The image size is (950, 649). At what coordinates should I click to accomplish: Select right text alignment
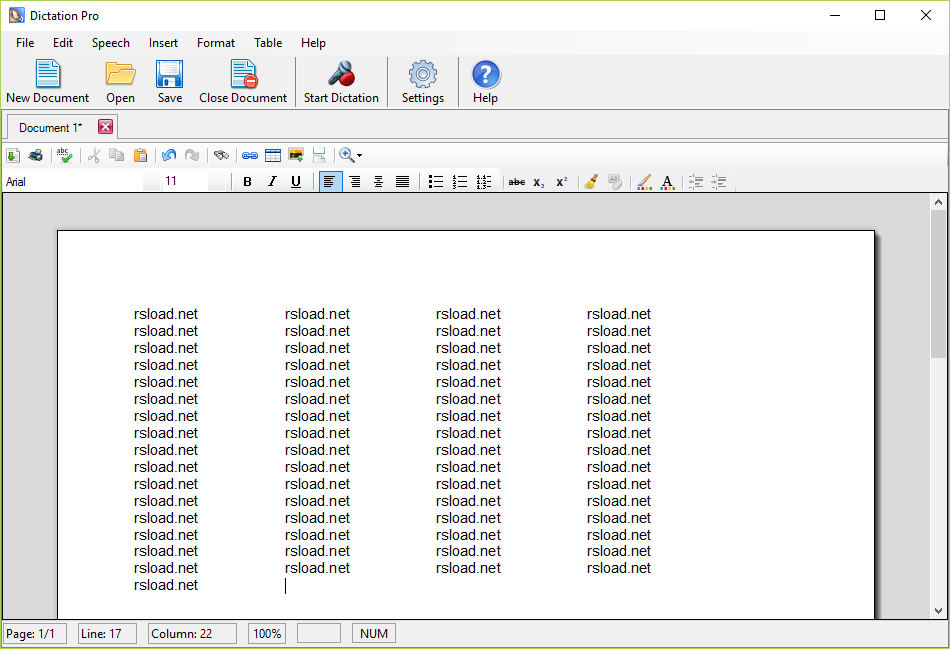(355, 182)
